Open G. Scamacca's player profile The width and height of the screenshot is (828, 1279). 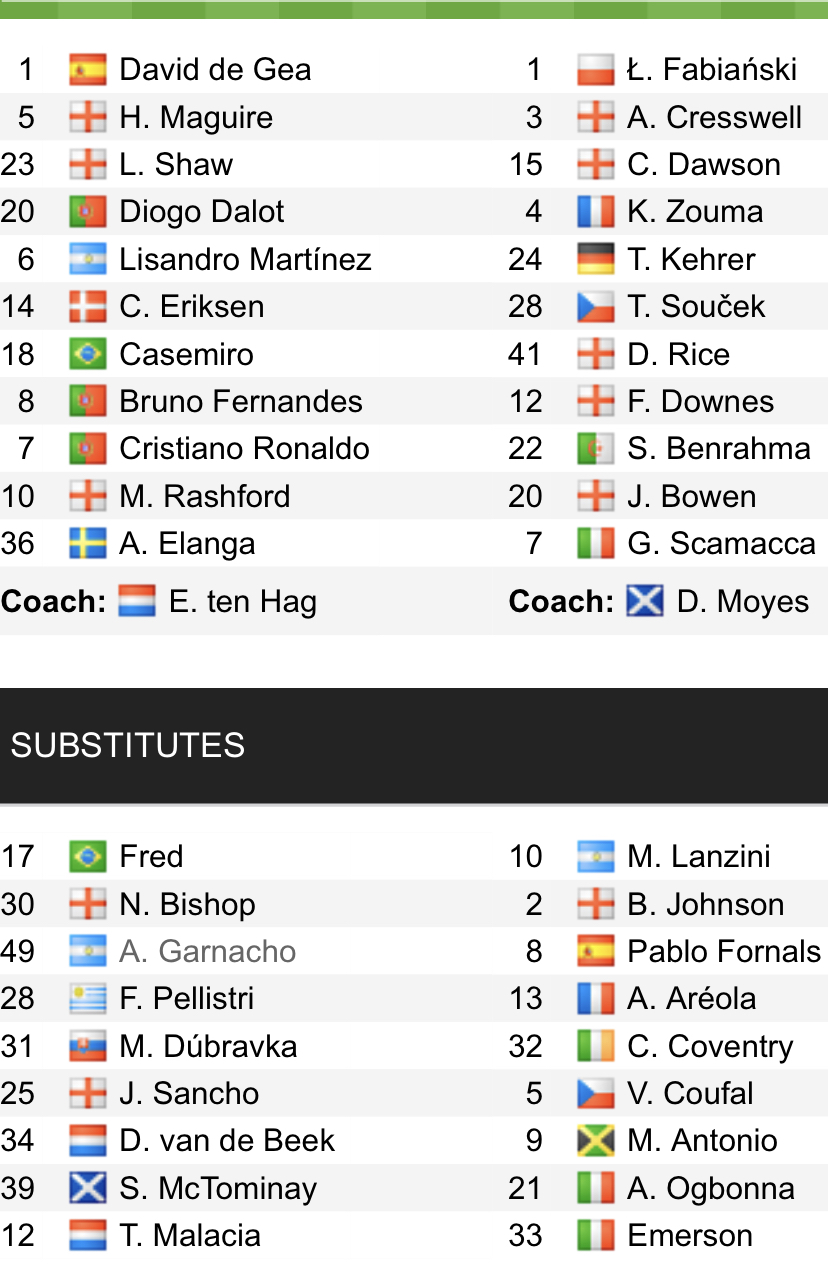click(x=721, y=544)
